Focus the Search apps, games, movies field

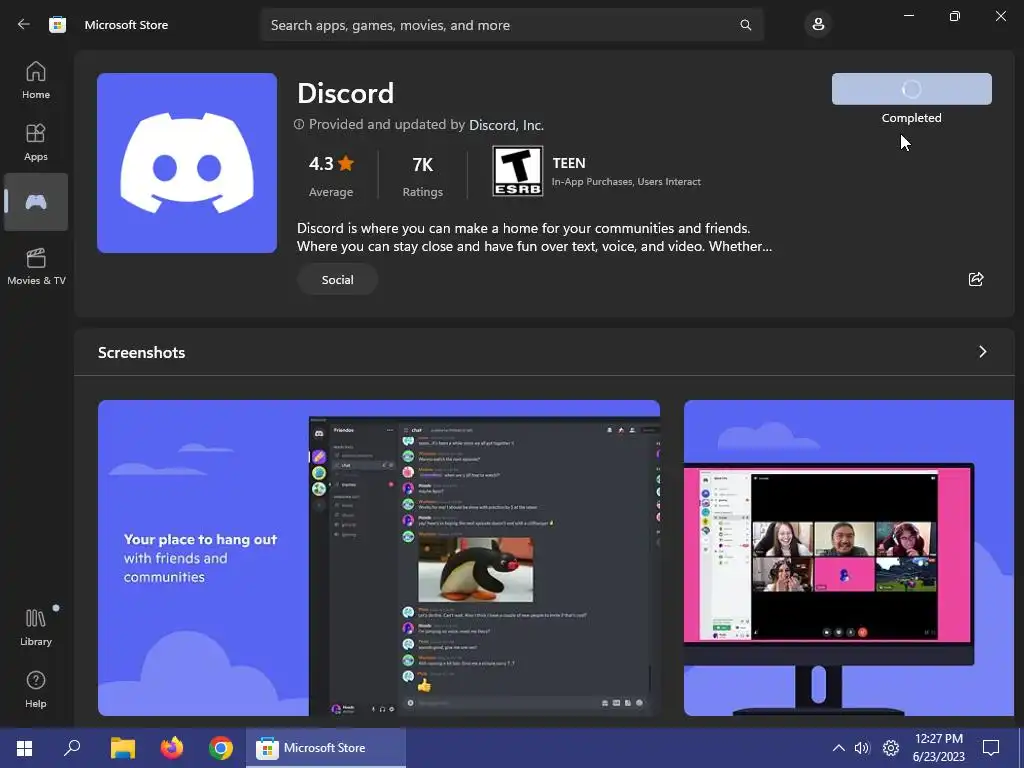click(x=512, y=25)
